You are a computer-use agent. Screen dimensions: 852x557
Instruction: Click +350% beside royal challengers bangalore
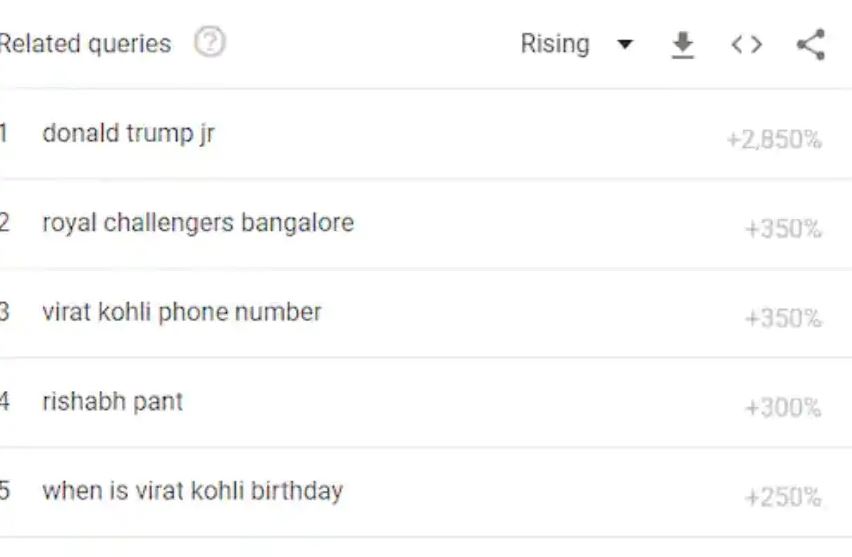(782, 229)
